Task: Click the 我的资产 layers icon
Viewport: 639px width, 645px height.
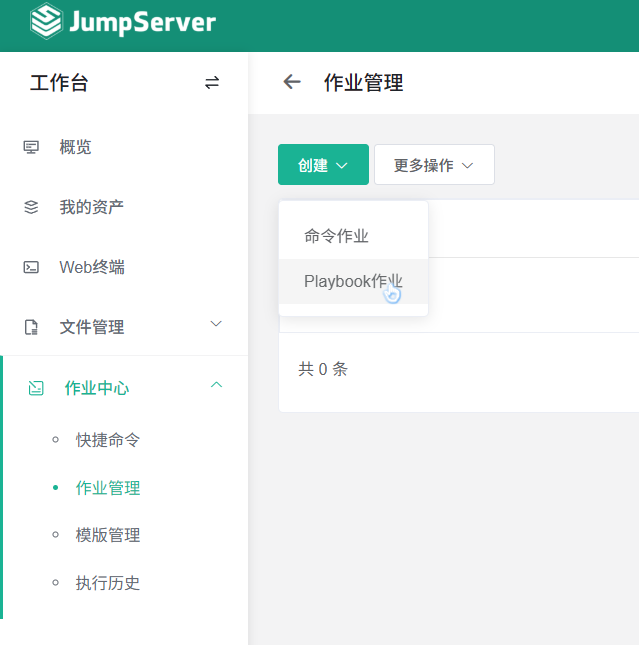Action: click(x=31, y=207)
